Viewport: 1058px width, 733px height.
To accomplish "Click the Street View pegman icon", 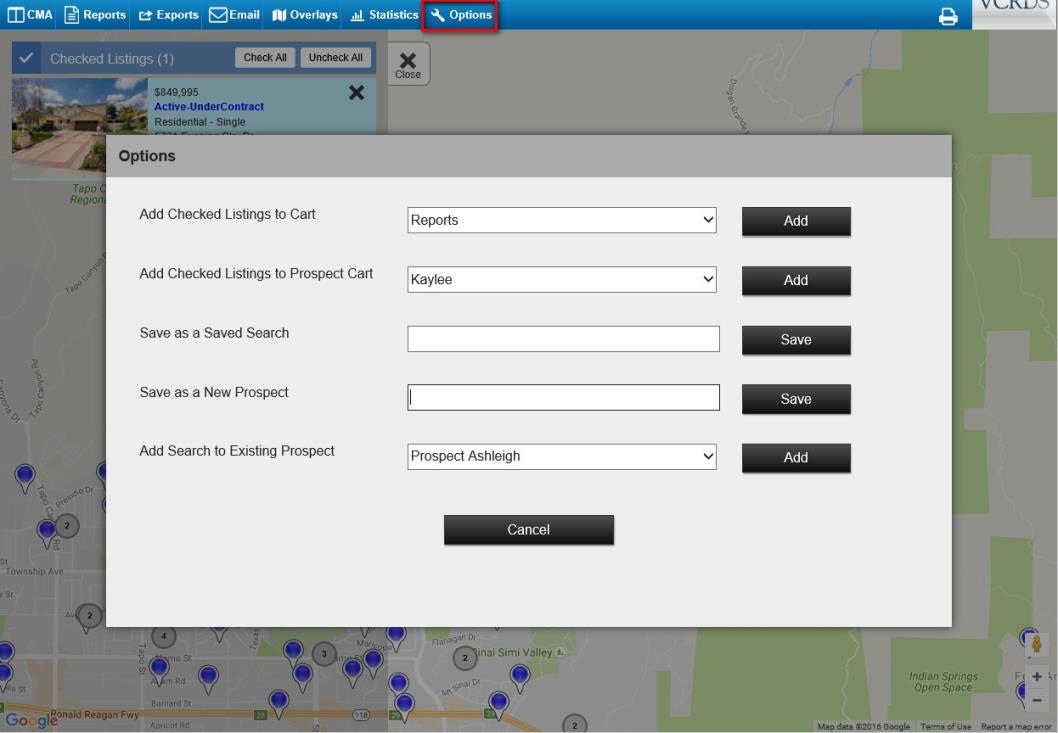I will coord(1037,643).
